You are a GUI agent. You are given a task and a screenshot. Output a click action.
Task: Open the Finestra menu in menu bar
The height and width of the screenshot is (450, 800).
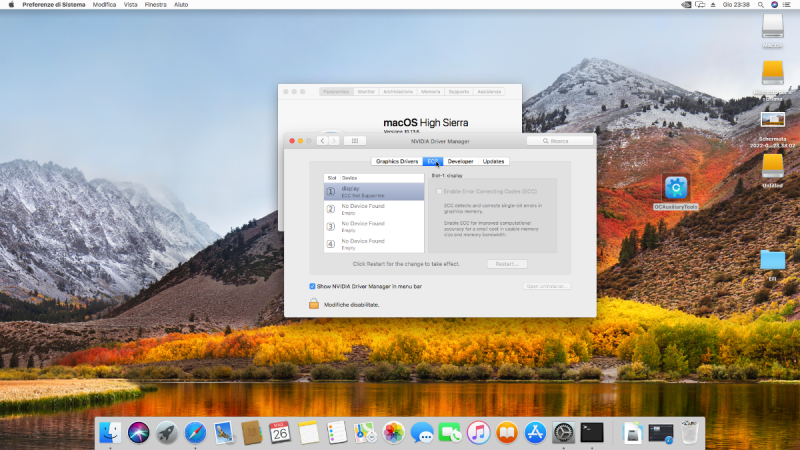coord(155,5)
